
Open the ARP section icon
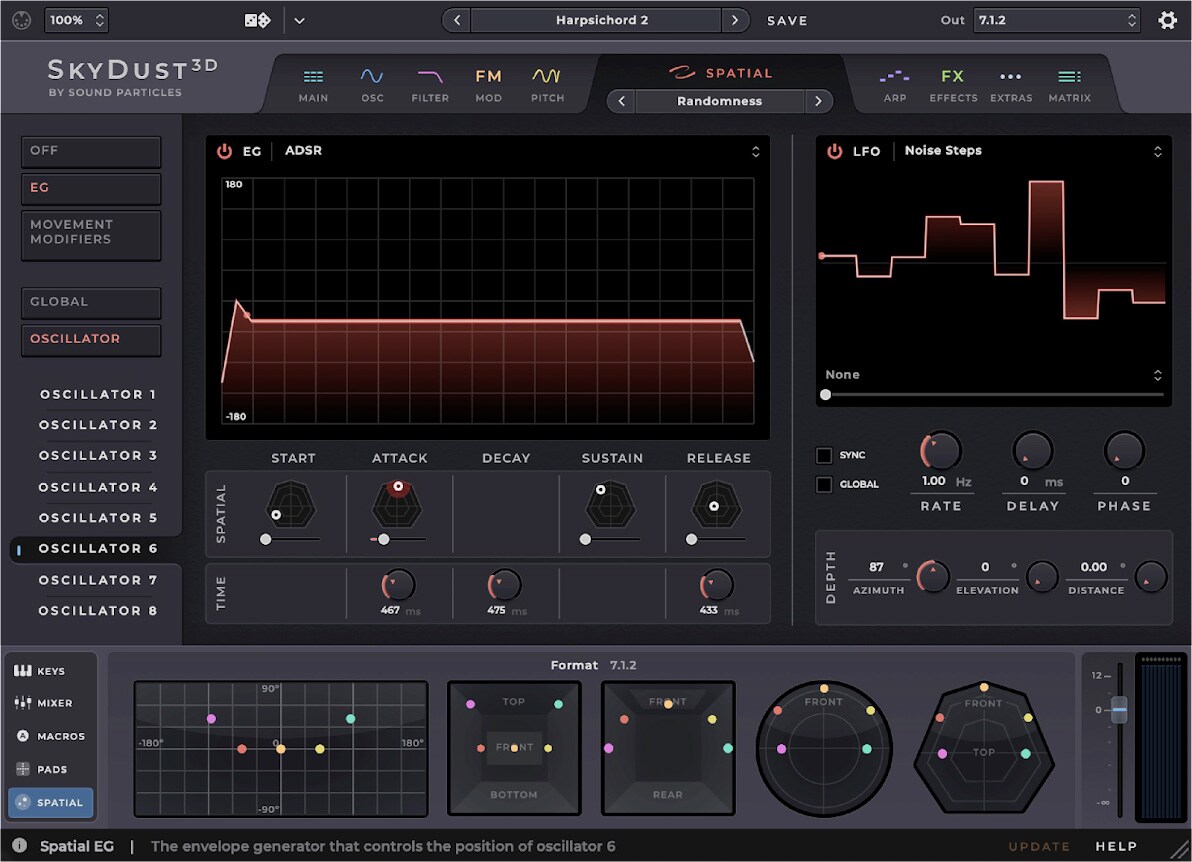point(894,77)
